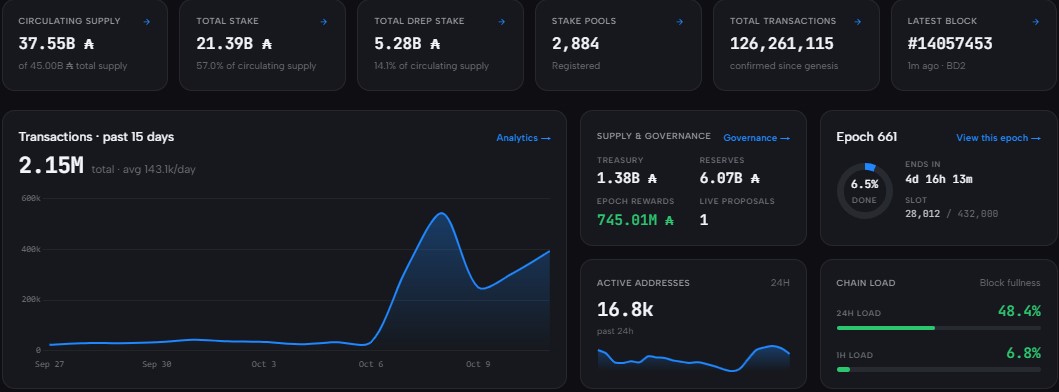Click the Treasury value 1.38B

point(627,178)
